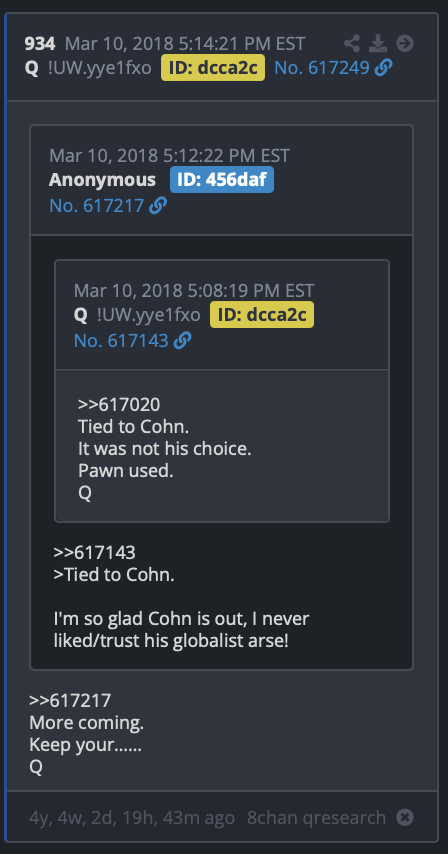Open quoted post link No. 617217
This screenshot has width=448, height=854.
96,205
